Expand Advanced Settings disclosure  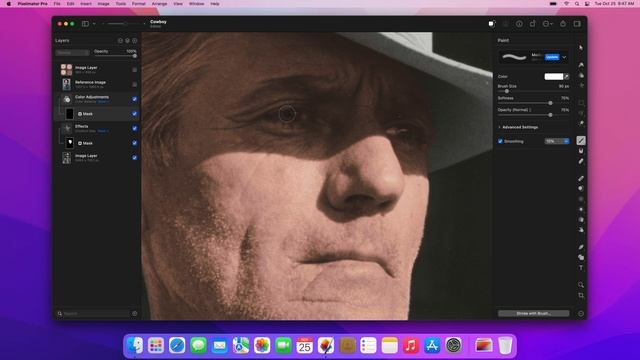pos(500,127)
